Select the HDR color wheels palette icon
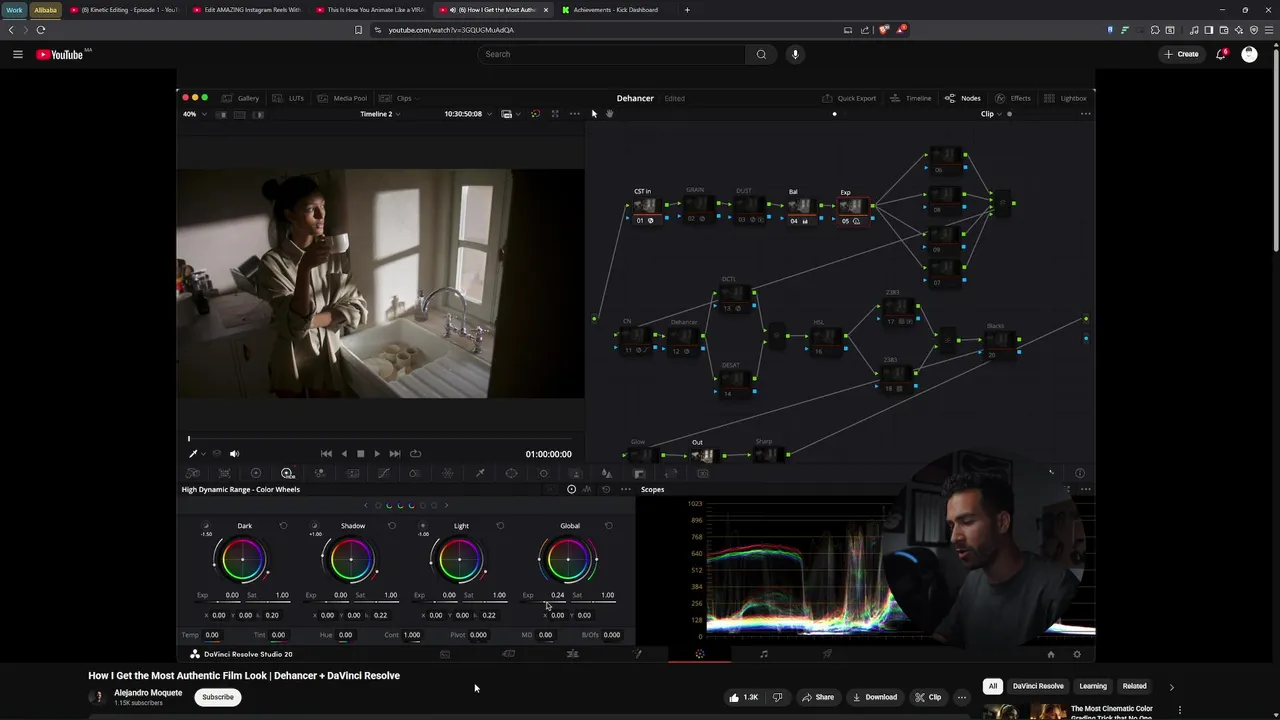Screen dimensions: 1280x720 288,473
